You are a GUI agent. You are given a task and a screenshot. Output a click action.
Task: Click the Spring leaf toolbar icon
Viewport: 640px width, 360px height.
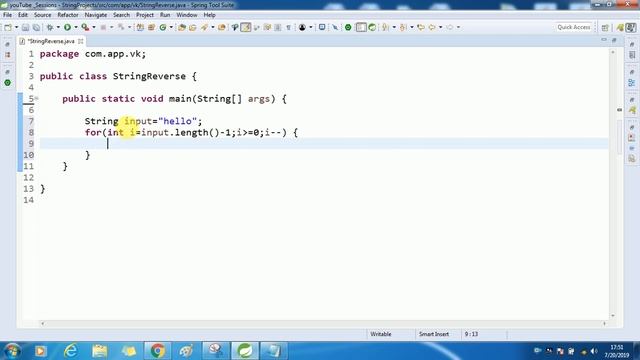[x=372, y=27]
